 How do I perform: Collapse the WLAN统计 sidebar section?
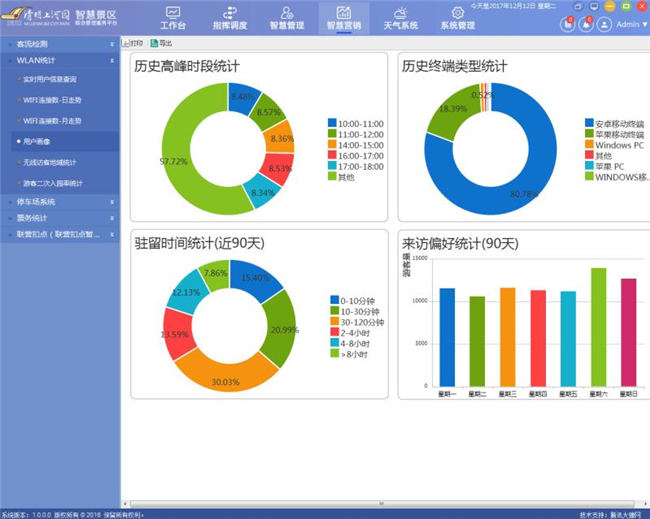coord(58,61)
